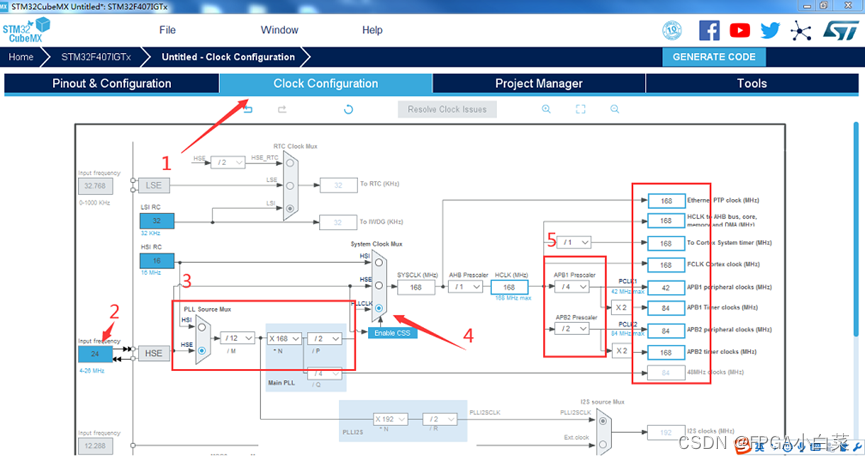Viewport: 865px width, 461px height.
Task: Click the fit to screen icon
Action: (x=580, y=109)
